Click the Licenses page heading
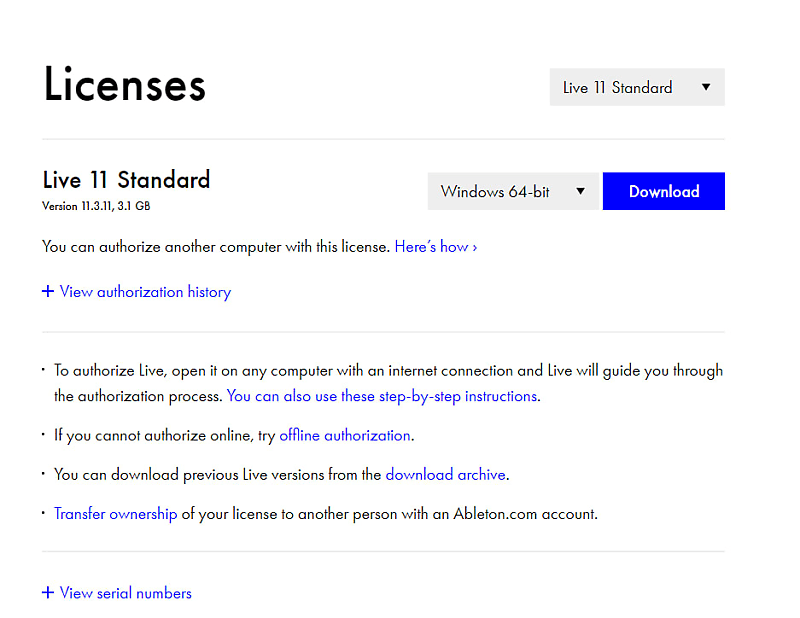 click(125, 85)
